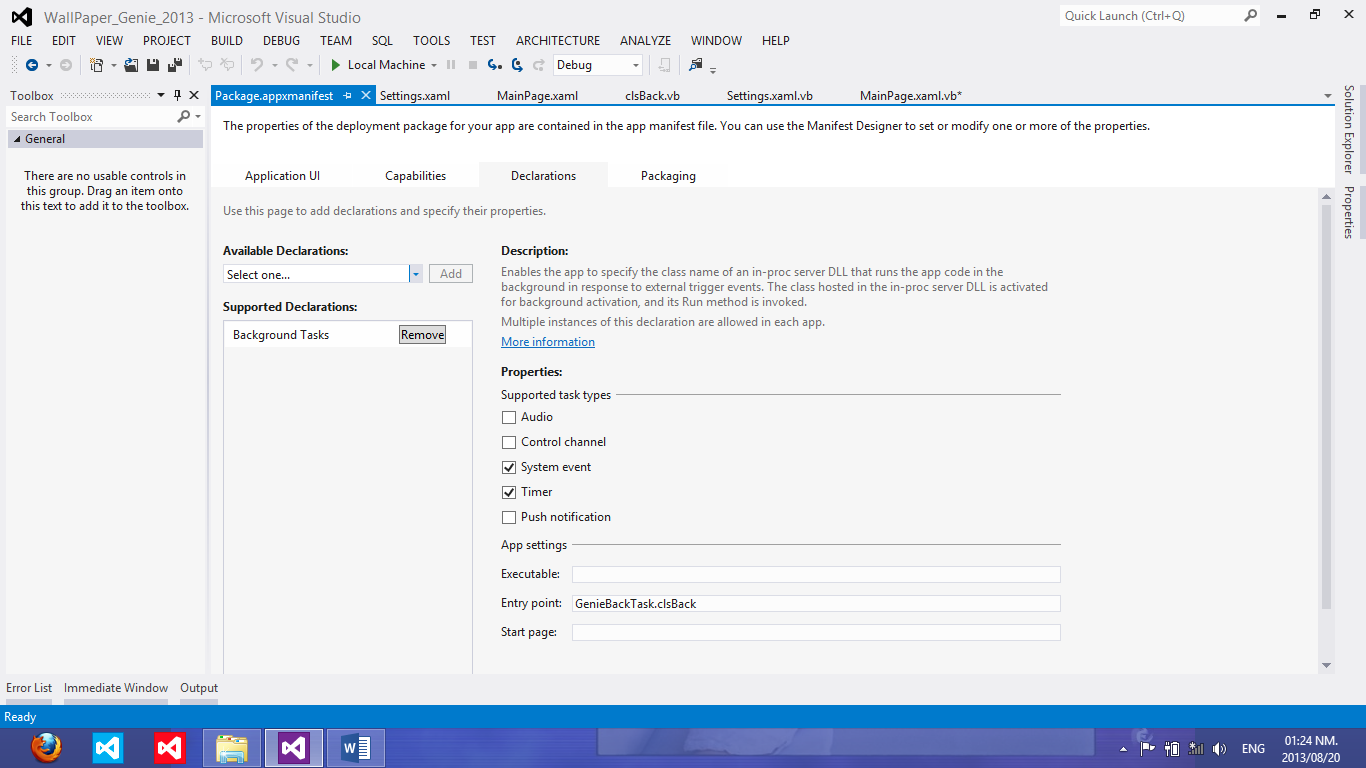Open the blue Visual Studio taskbar icon

[108, 748]
